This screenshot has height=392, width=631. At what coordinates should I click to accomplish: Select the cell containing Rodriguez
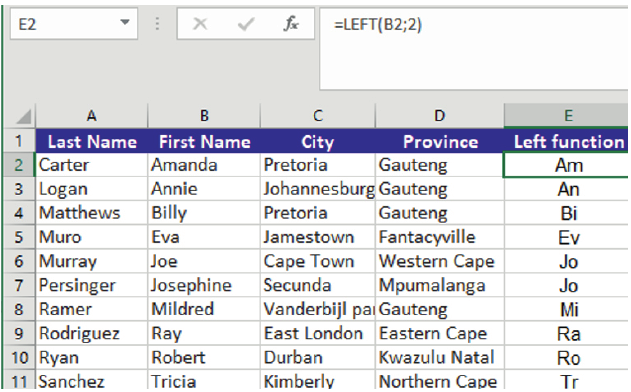coord(92,334)
